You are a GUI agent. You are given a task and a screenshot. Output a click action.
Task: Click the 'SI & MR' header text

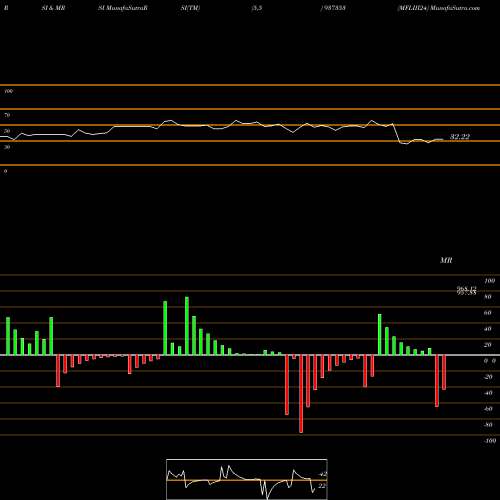[x=53, y=8]
